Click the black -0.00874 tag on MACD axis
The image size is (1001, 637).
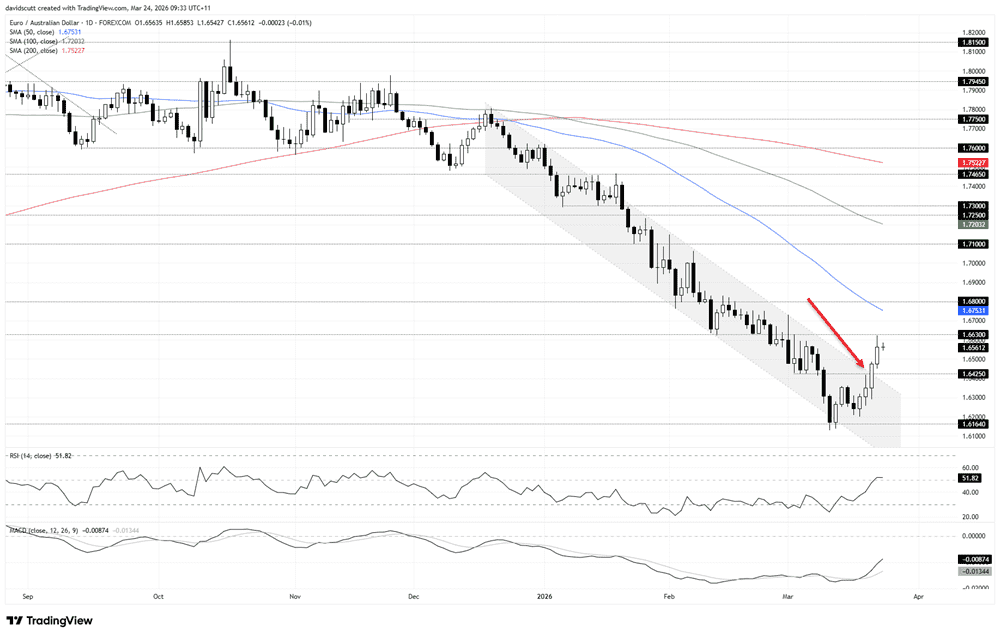tap(974, 559)
